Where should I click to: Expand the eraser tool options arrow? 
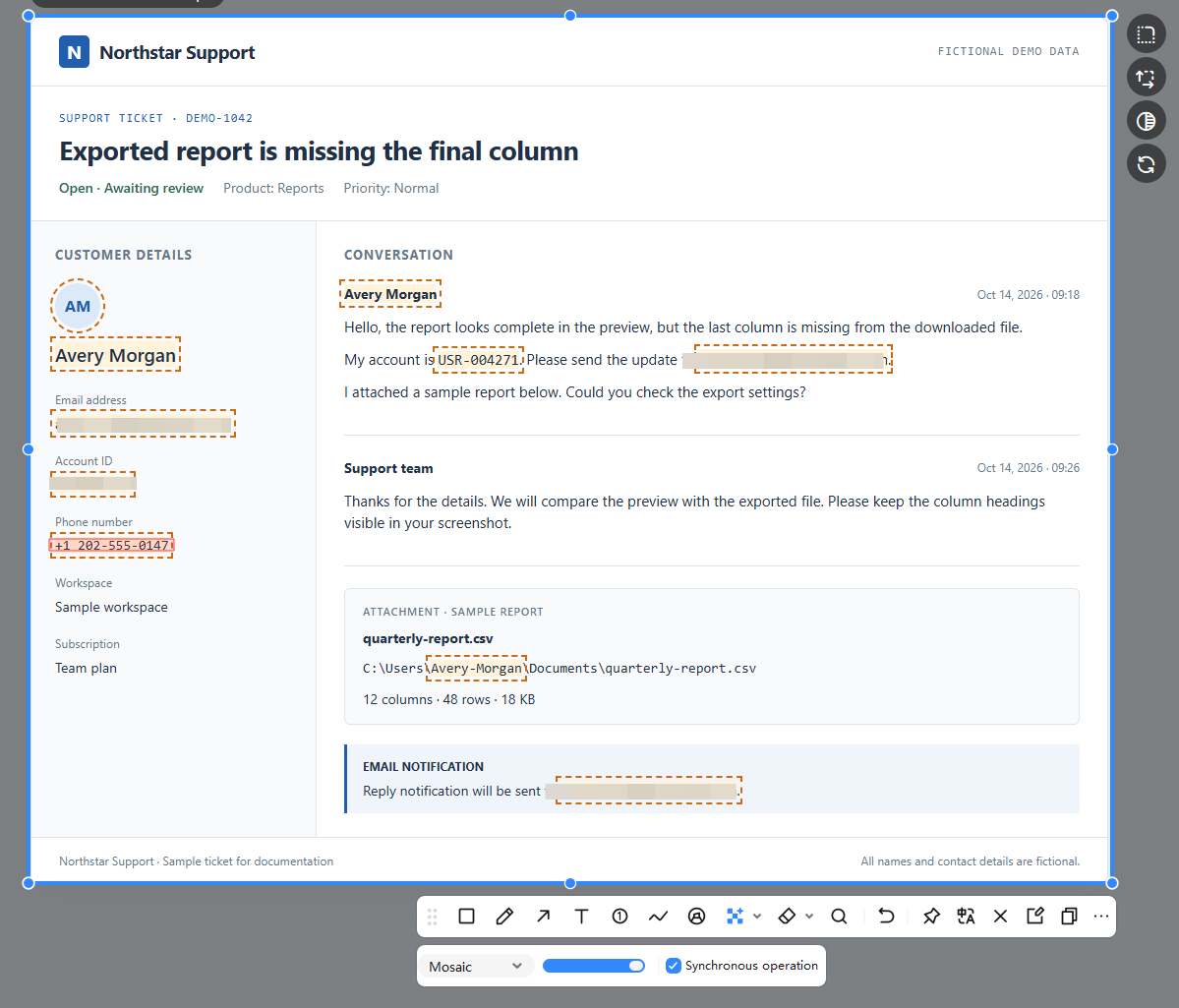click(x=809, y=916)
